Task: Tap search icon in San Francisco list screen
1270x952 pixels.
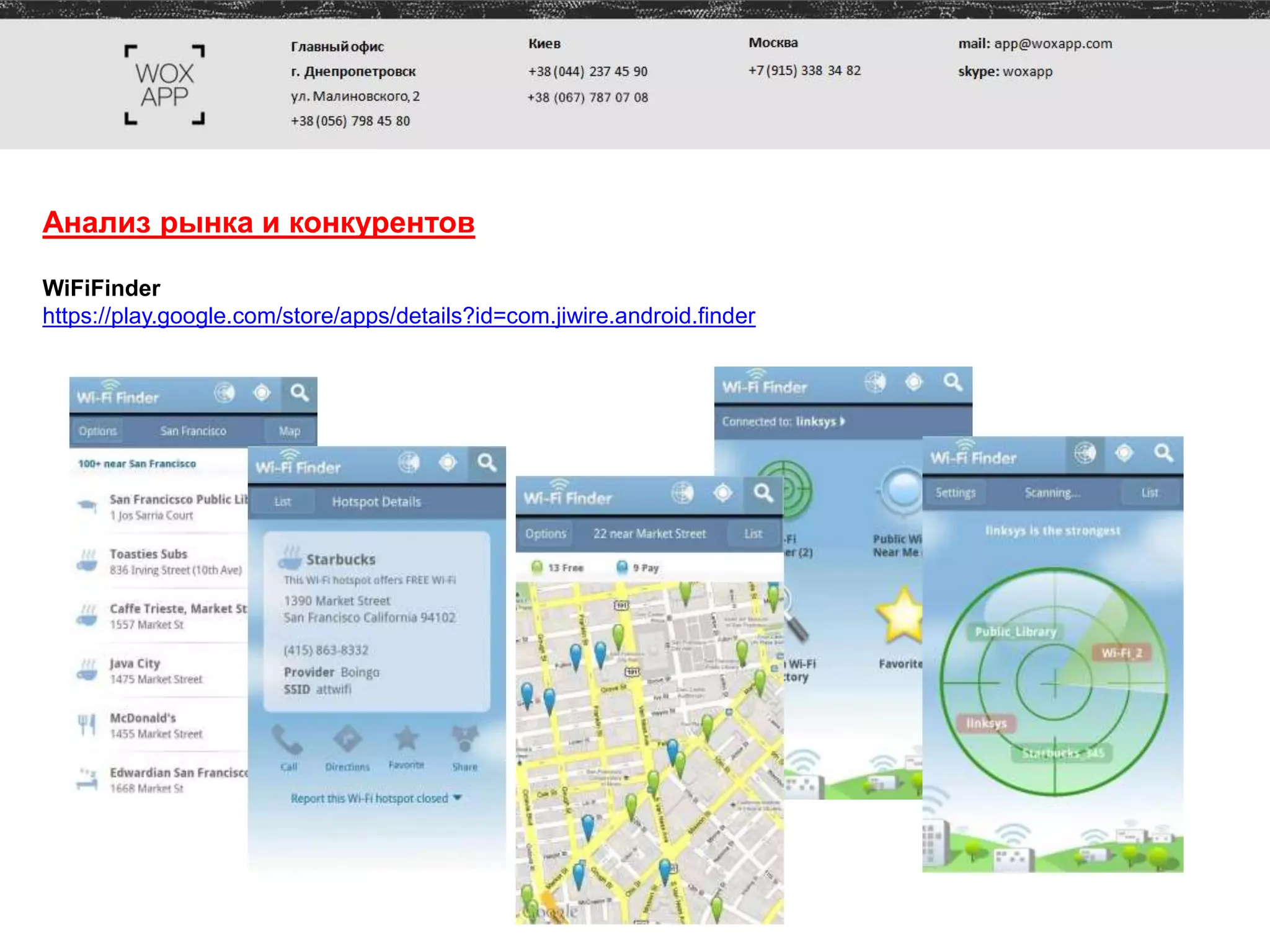Action: point(300,393)
